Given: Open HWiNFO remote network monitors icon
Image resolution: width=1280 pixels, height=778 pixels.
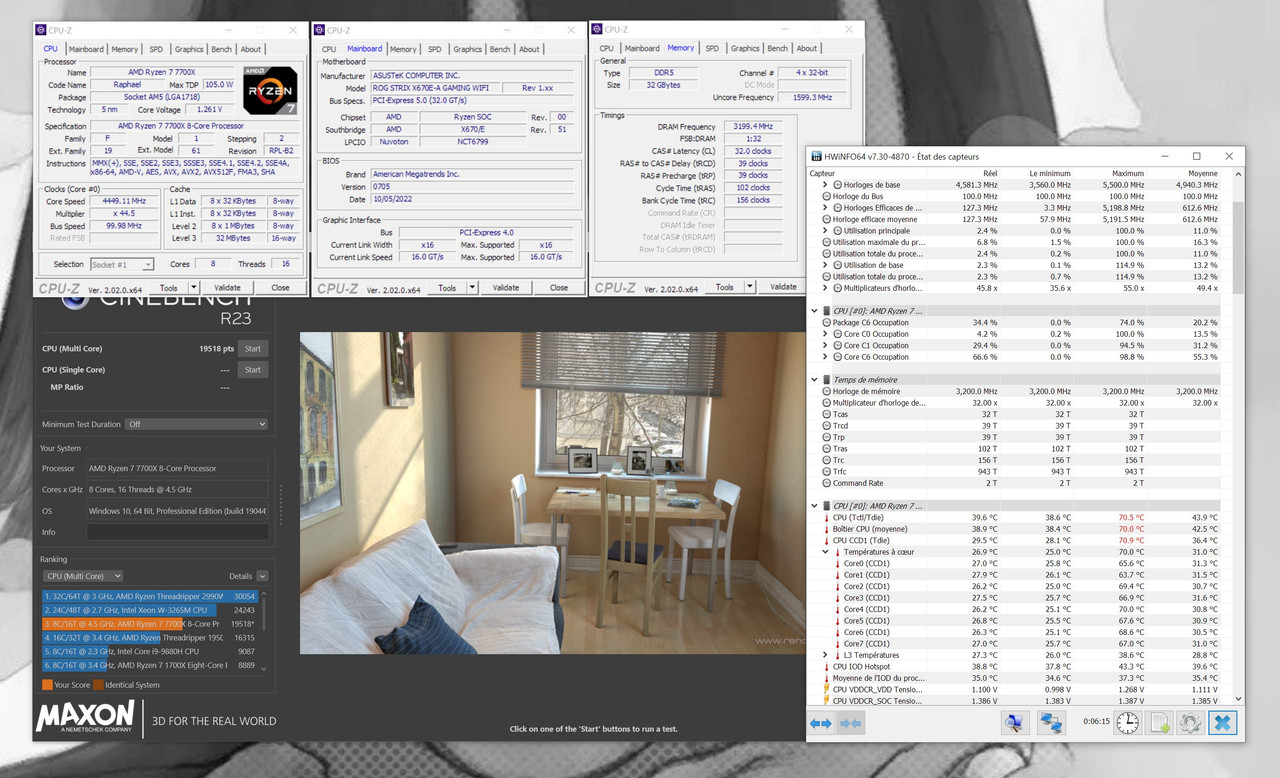Looking at the screenshot, I should (1051, 723).
